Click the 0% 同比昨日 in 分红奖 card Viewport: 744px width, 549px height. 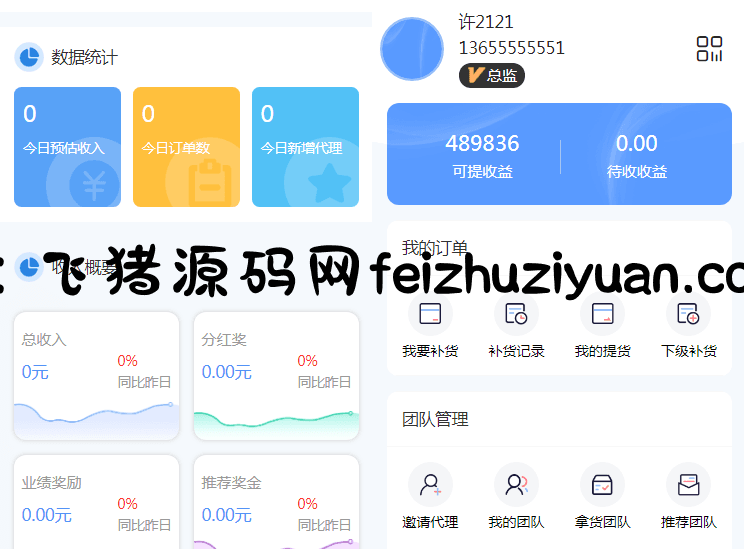click(x=324, y=371)
